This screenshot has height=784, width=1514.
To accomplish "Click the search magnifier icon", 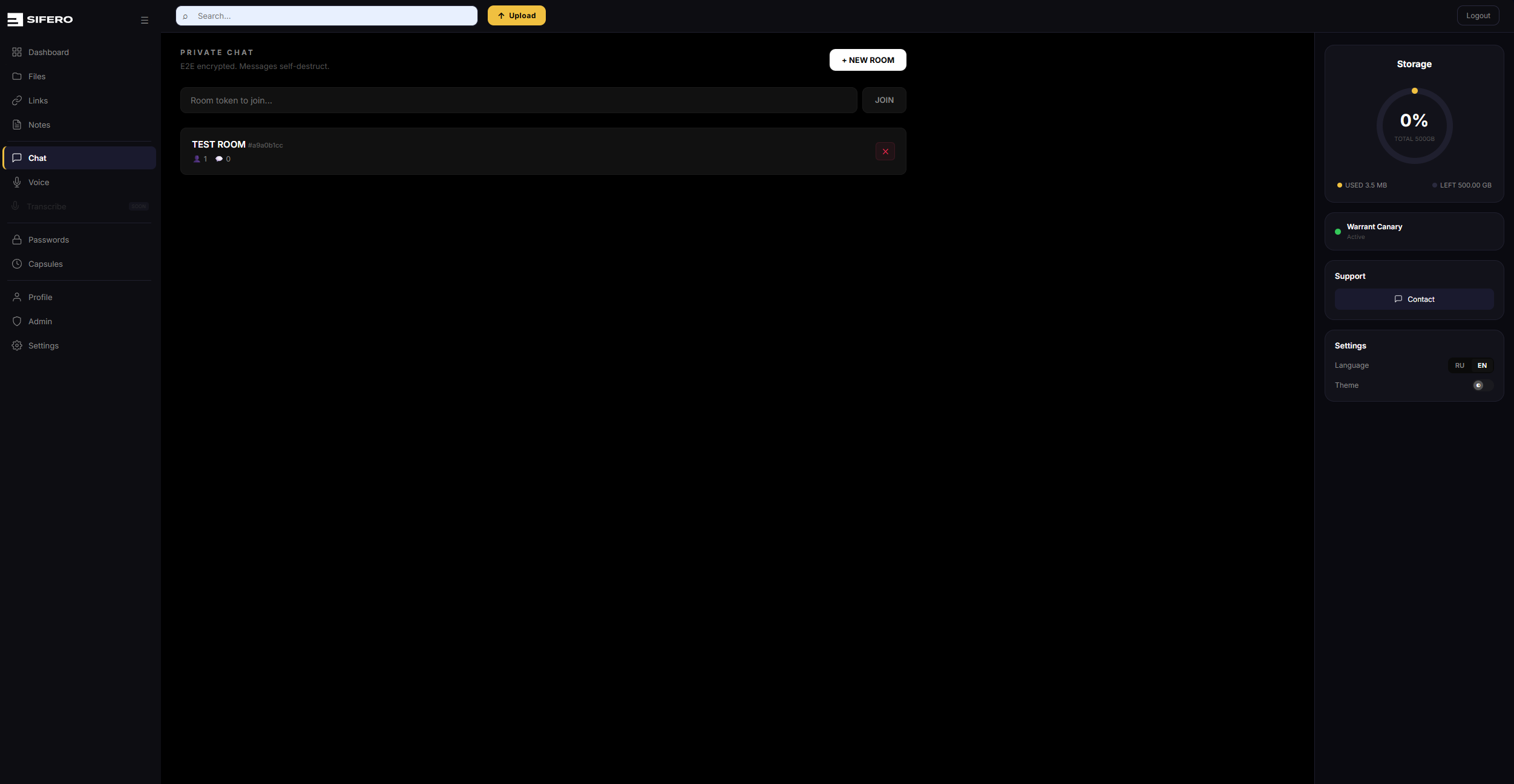I will [186, 16].
